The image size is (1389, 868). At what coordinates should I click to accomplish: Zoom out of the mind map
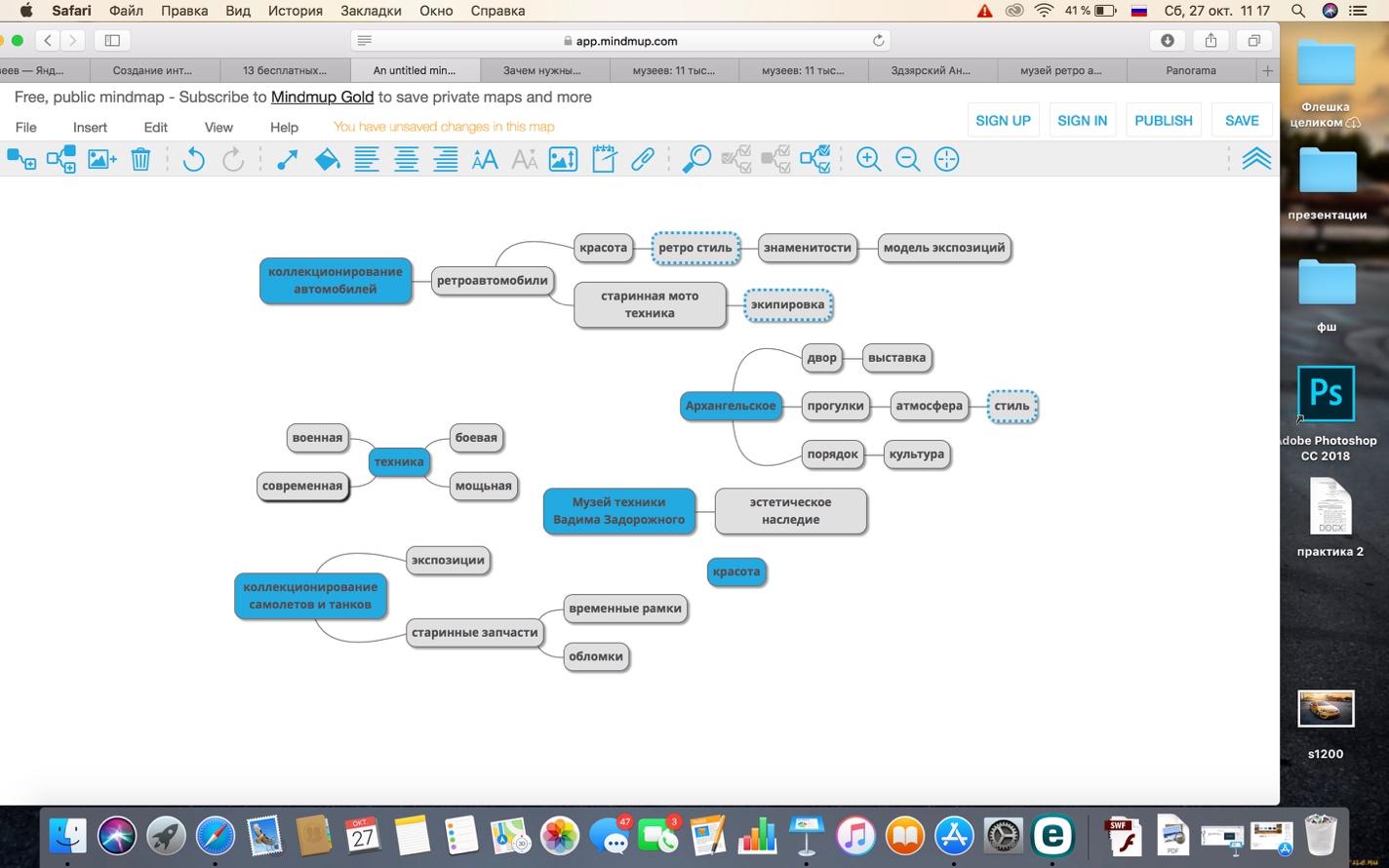click(907, 159)
